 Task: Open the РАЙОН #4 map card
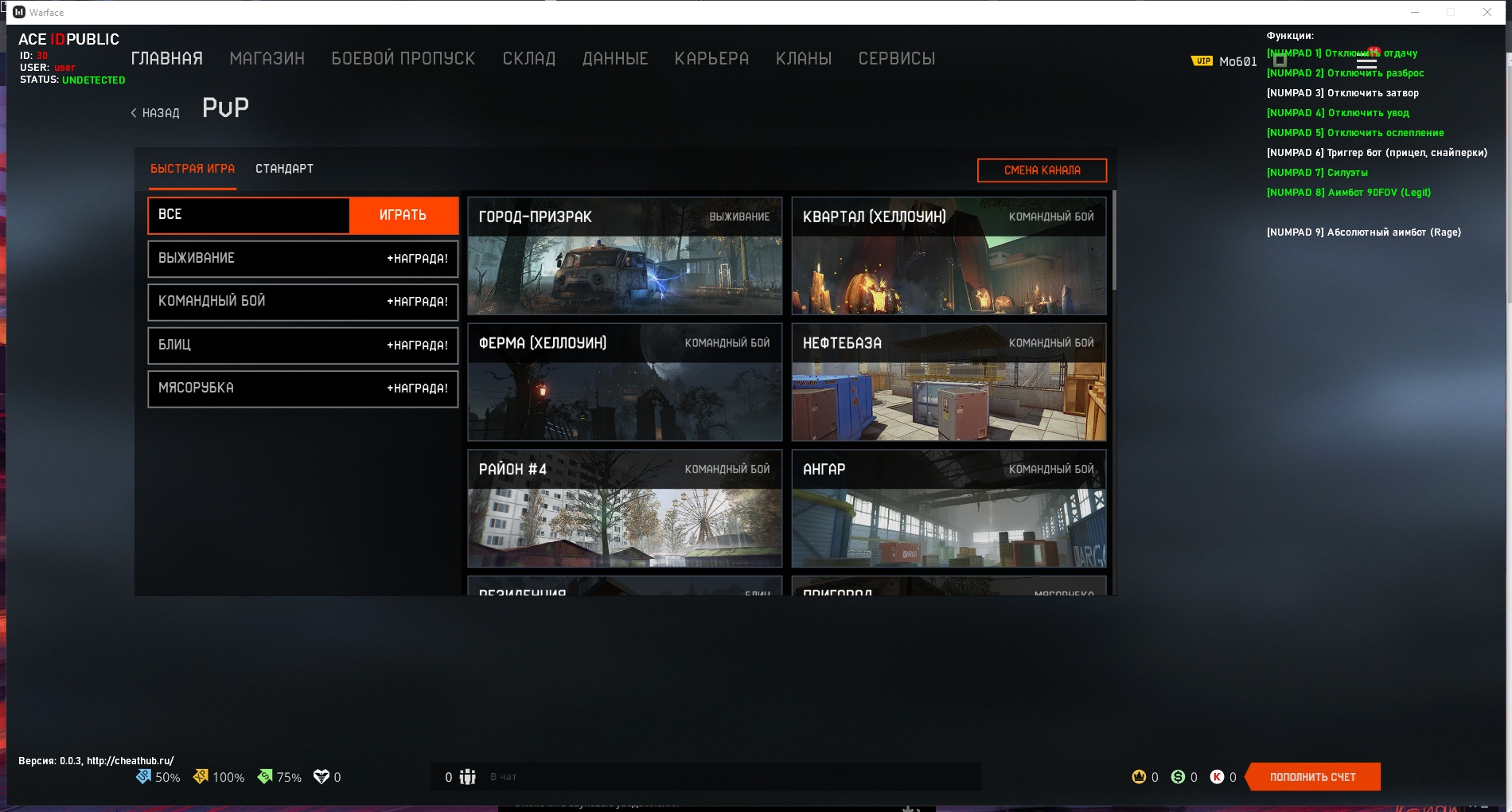[x=625, y=509]
